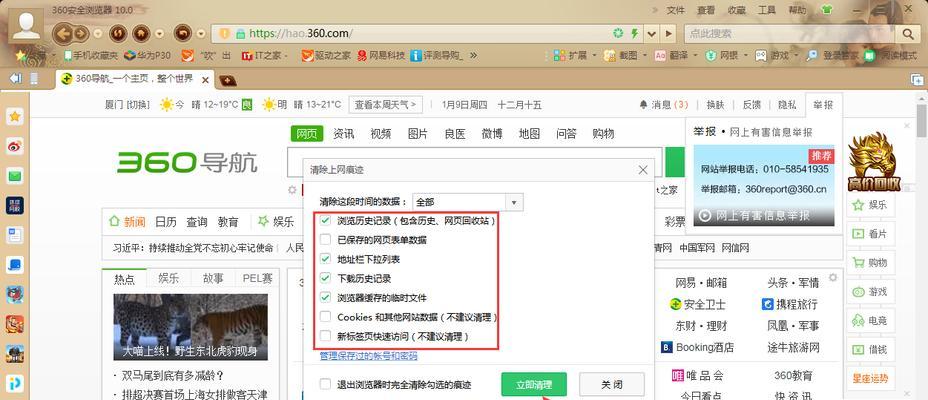Expand dropdown arrow next to forward button

coord(98,34)
